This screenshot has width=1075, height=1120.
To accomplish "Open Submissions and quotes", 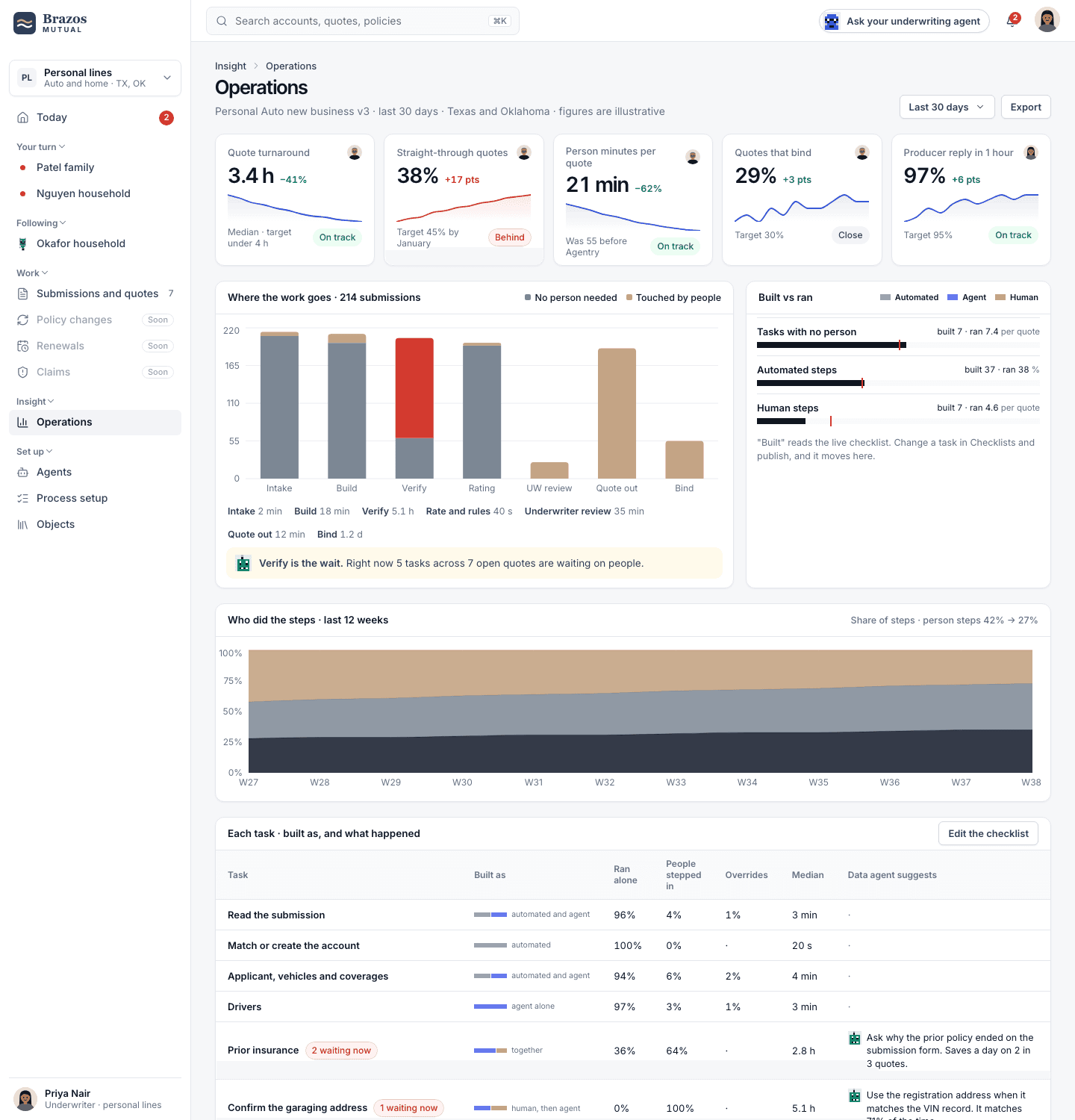I will pos(95,293).
